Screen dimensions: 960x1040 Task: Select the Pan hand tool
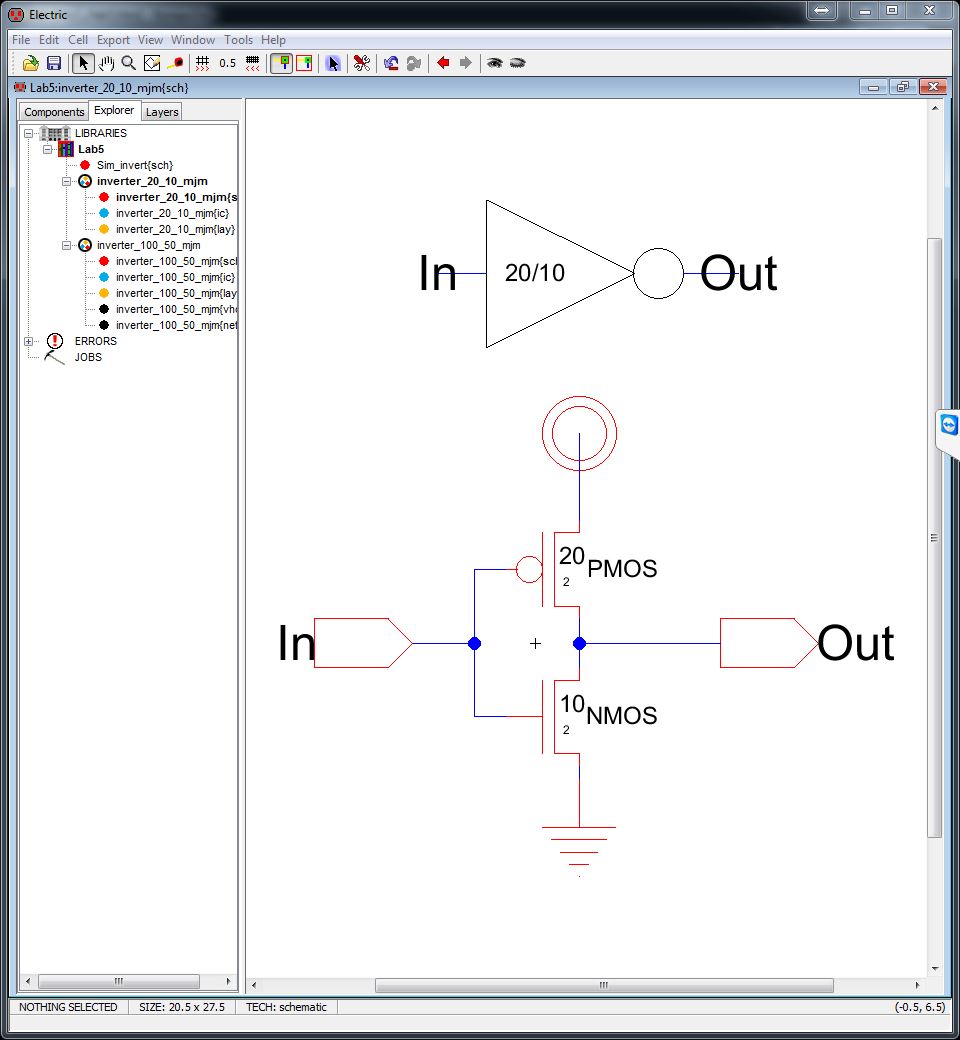point(106,63)
